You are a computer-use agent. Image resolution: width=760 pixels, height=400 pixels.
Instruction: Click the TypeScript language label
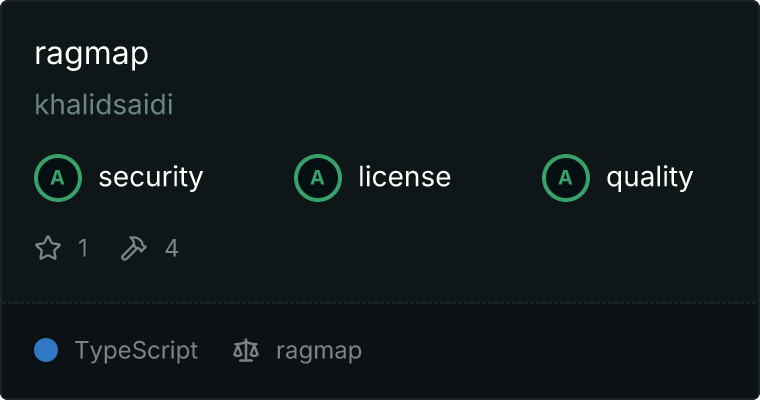[136, 351]
